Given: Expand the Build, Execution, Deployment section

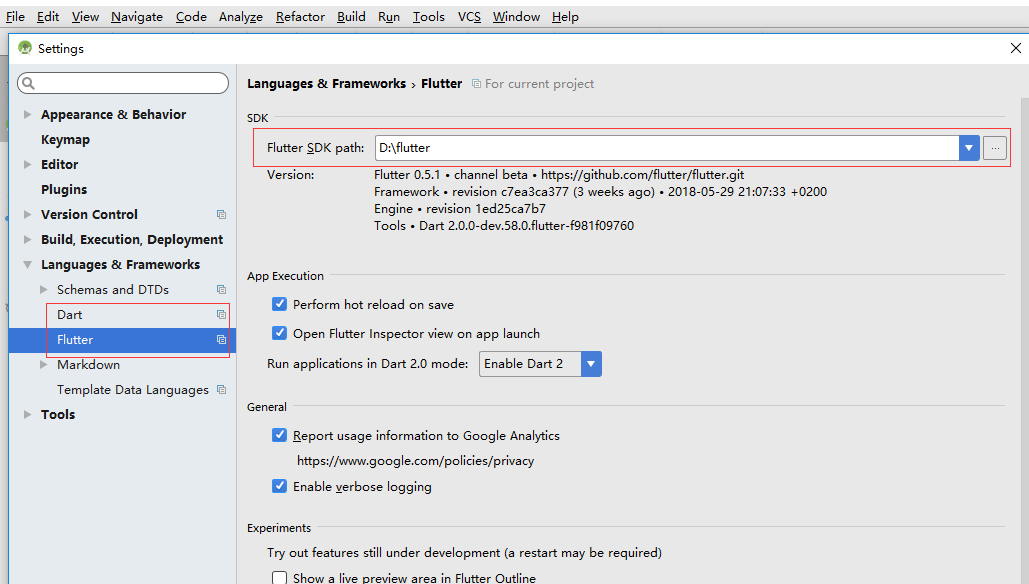Looking at the screenshot, I should [x=28, y=240].
